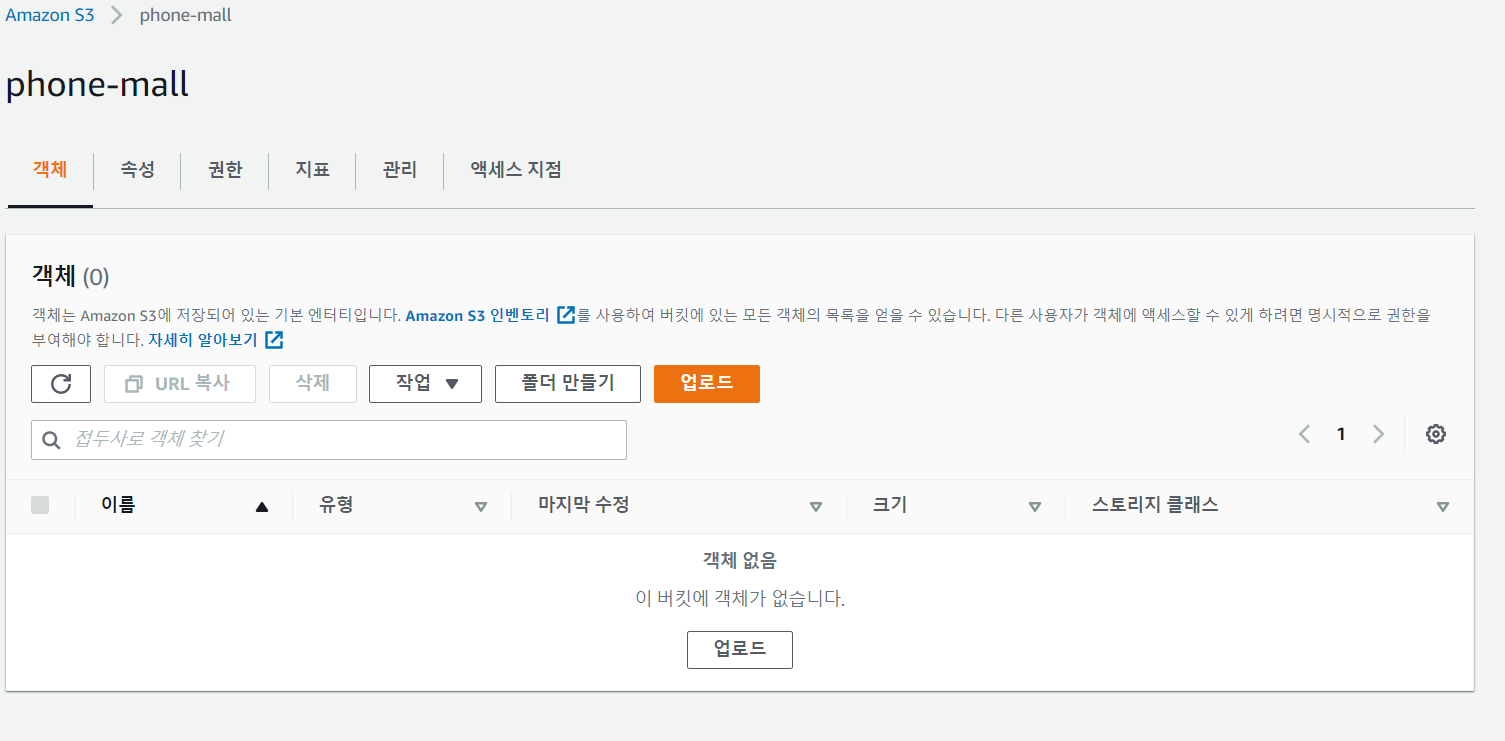
Task: Open table preferences gear icon
Action: coord(1436,434)
